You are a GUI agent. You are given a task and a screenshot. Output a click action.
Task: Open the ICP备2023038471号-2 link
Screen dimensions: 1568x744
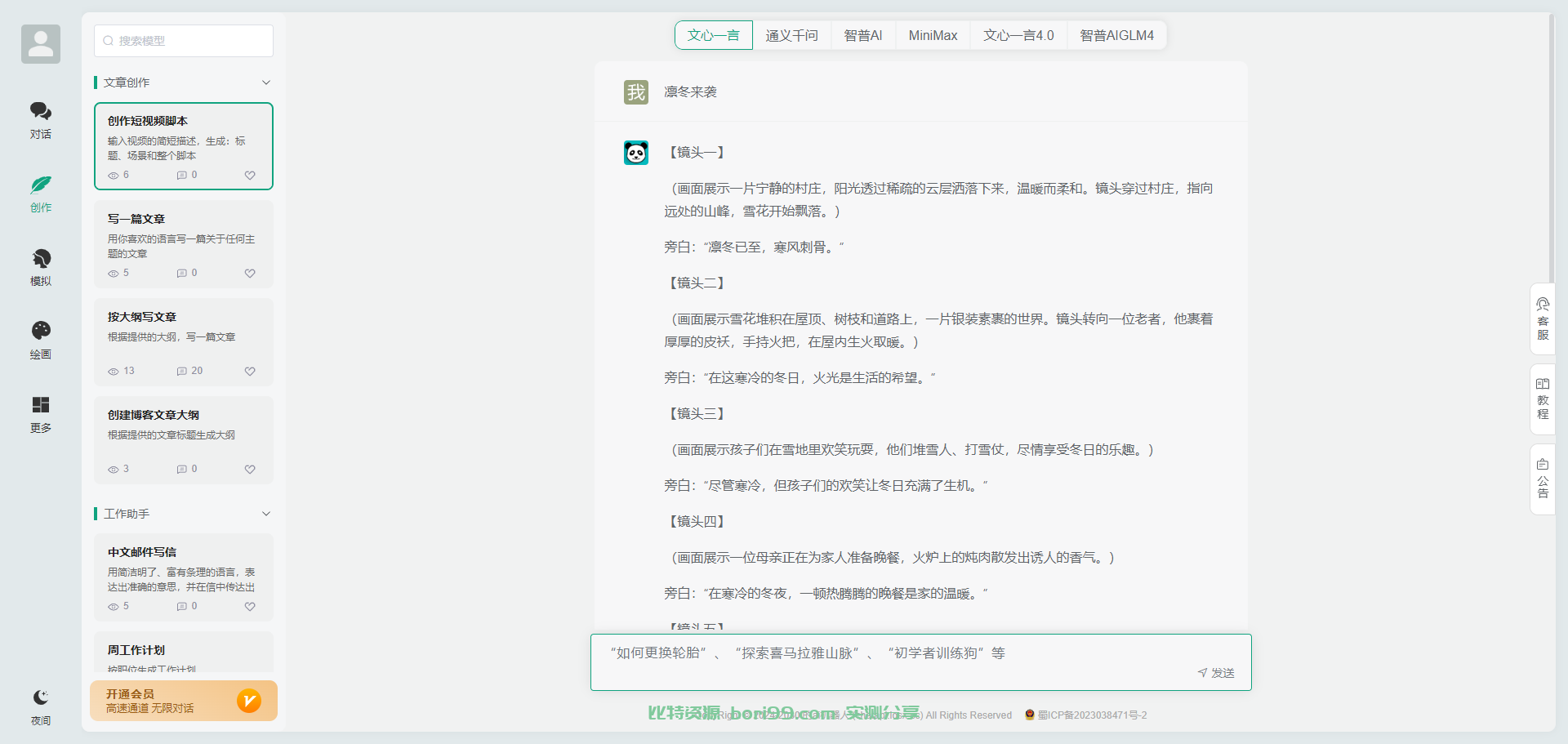[1092, 715]
